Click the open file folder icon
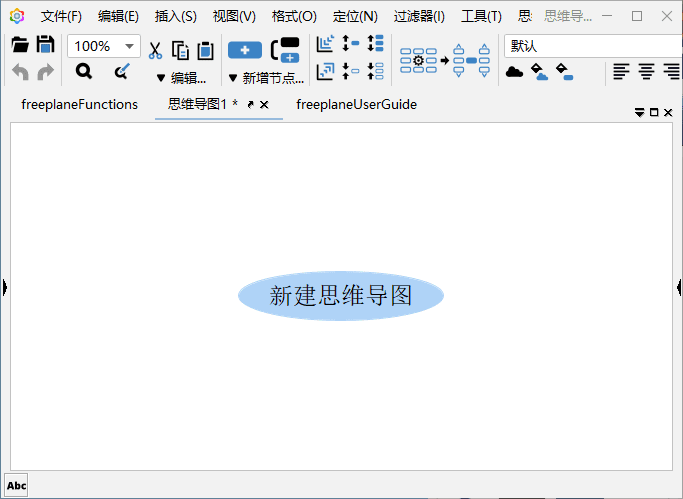Image resolution: width=683 pixels, height=499 pixels. pos(20,45)
